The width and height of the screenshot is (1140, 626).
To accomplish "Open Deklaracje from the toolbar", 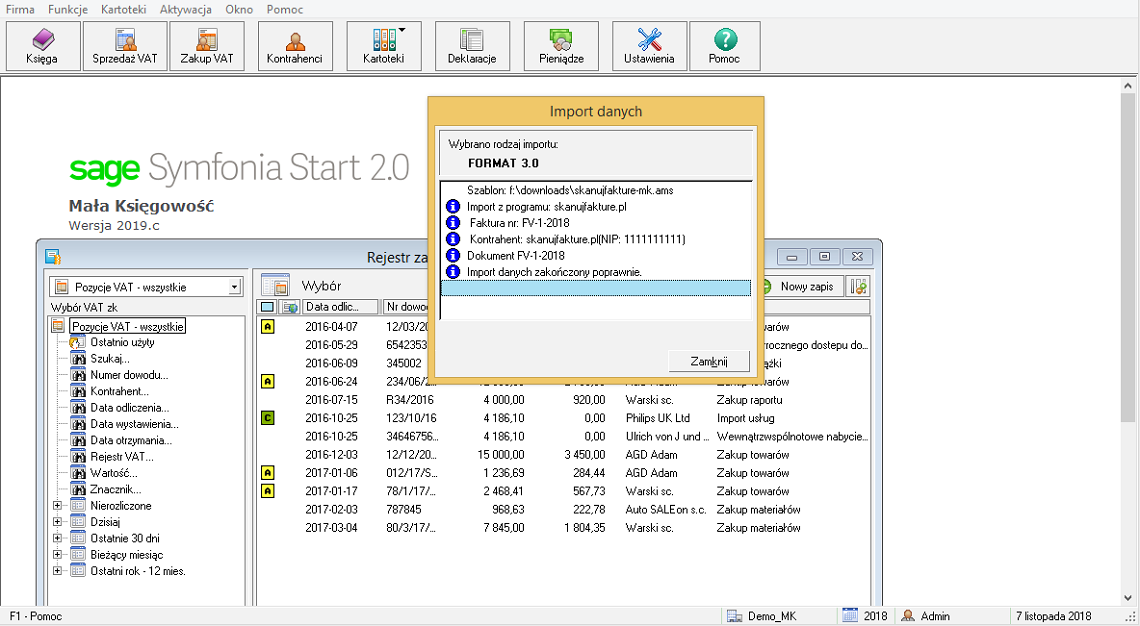I will click(472, 46).
